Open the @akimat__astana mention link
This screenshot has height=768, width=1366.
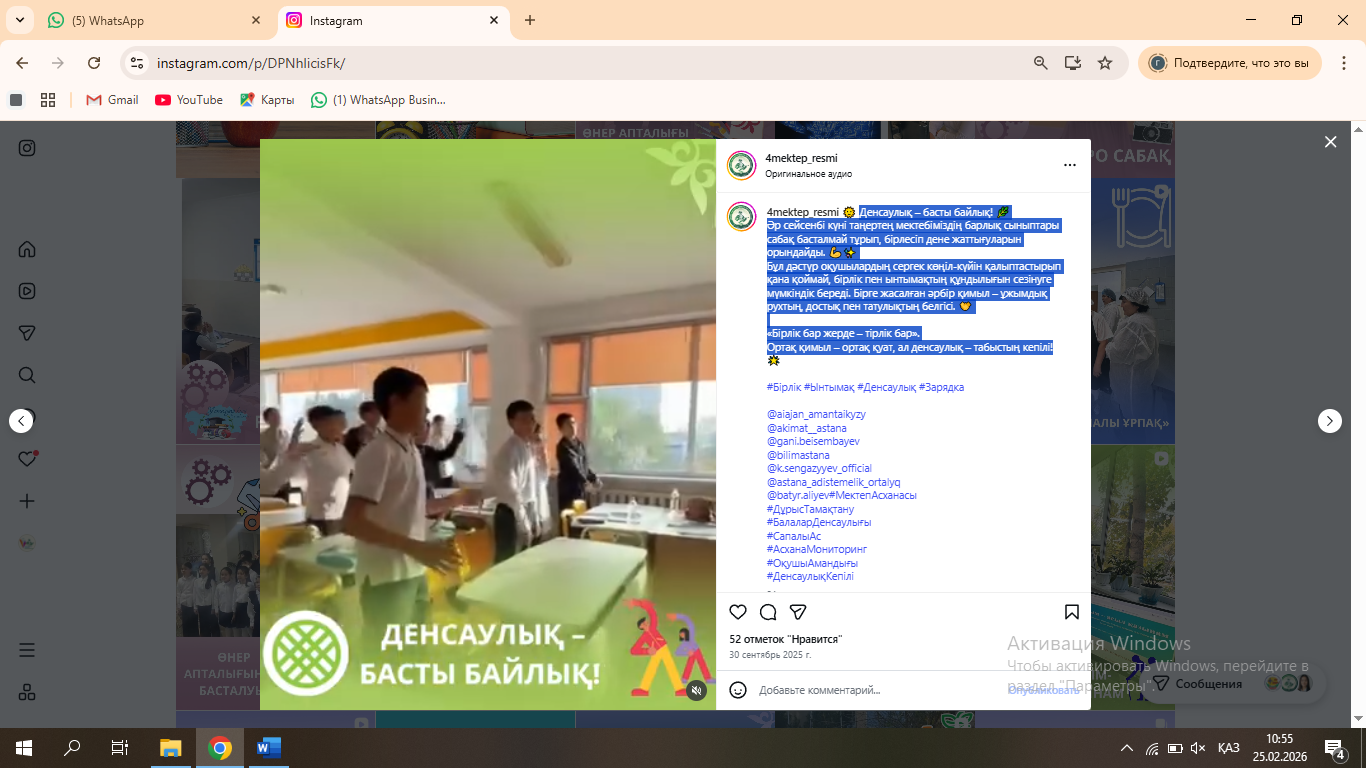coord(806,428)
